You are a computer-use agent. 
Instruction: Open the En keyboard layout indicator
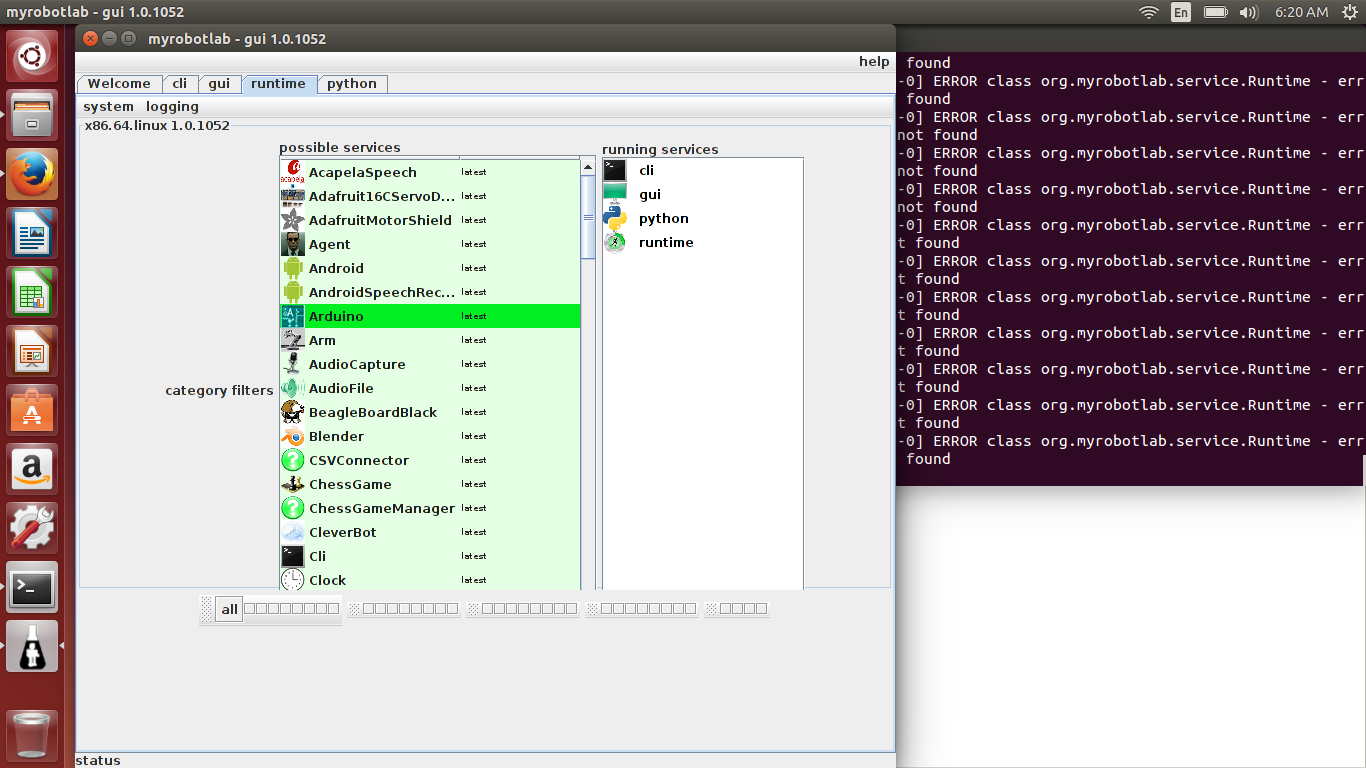[x=1181, y=12]
